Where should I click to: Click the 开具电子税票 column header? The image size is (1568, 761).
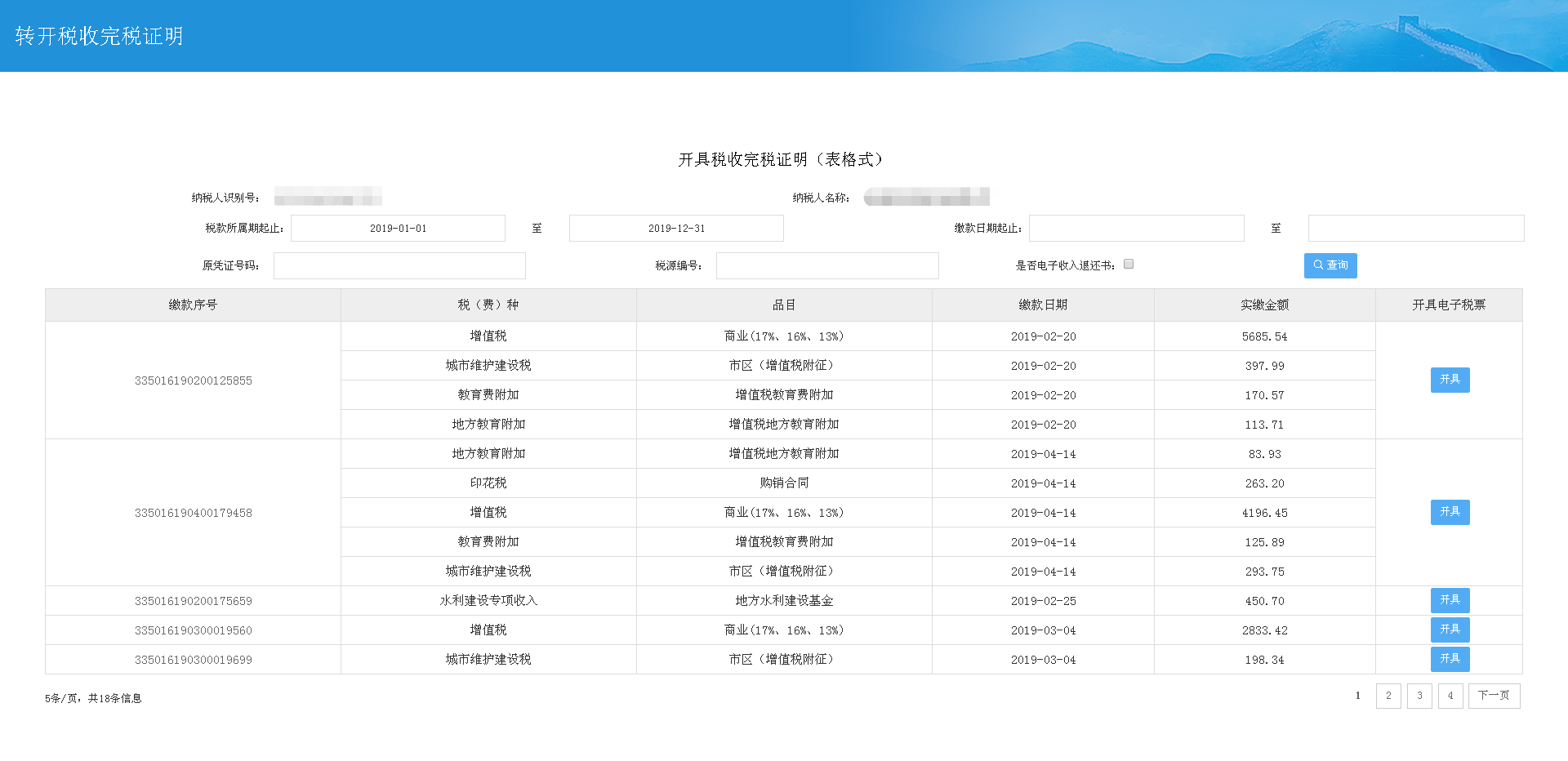coord(1449,305)
